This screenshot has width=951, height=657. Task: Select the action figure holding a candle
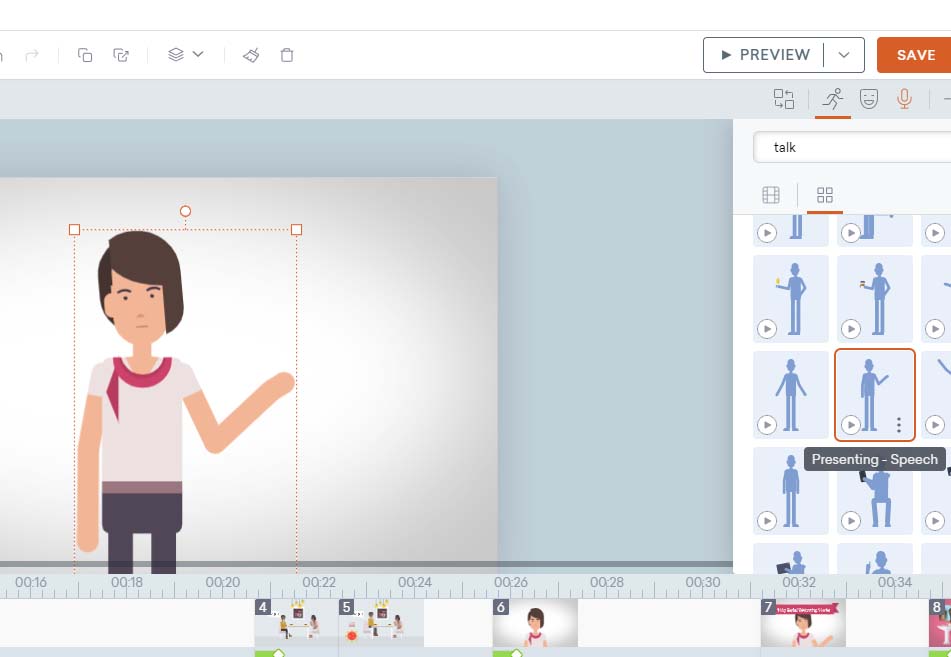(791, 298)
